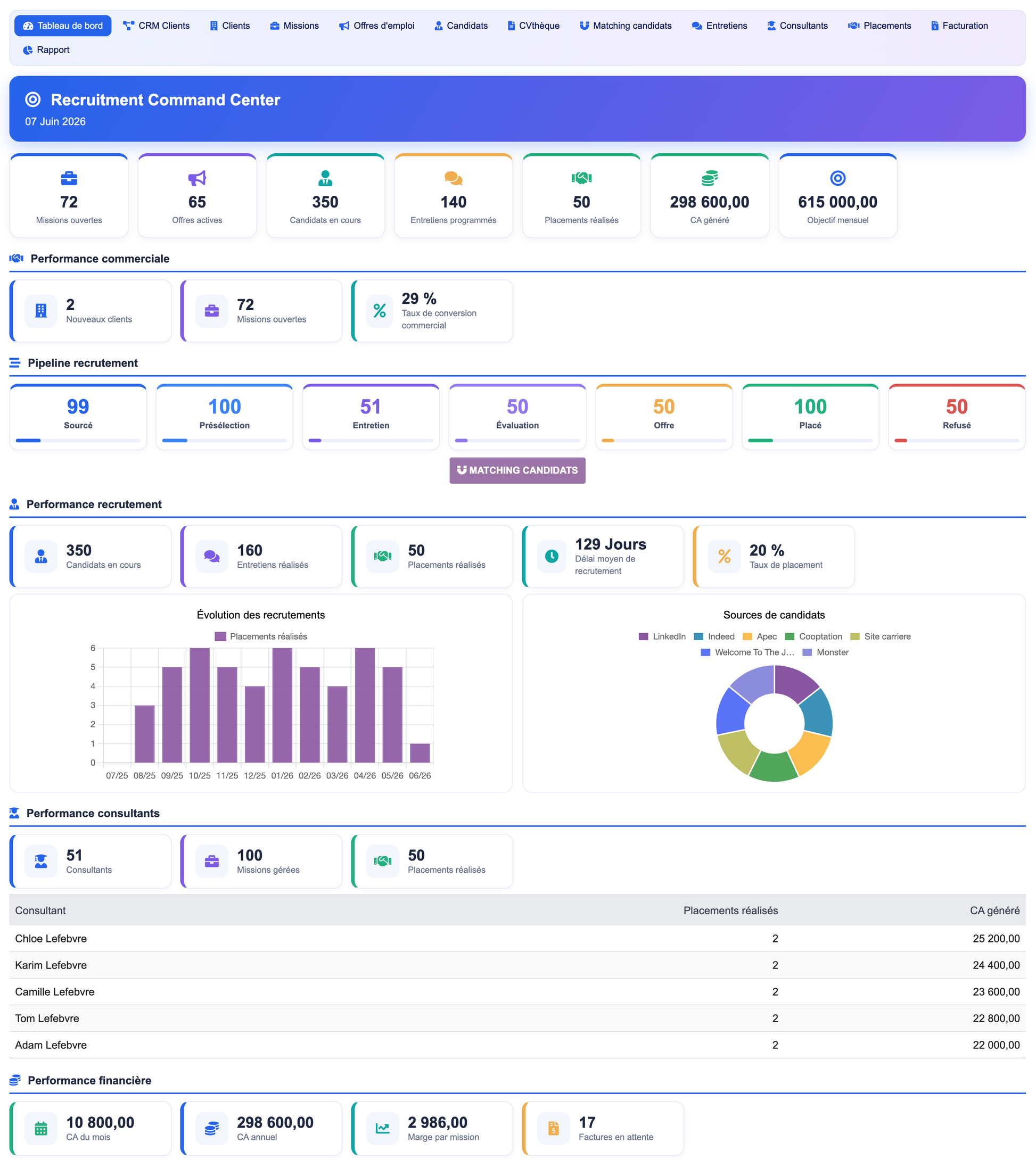Open the Placements tab

(879, 26)
